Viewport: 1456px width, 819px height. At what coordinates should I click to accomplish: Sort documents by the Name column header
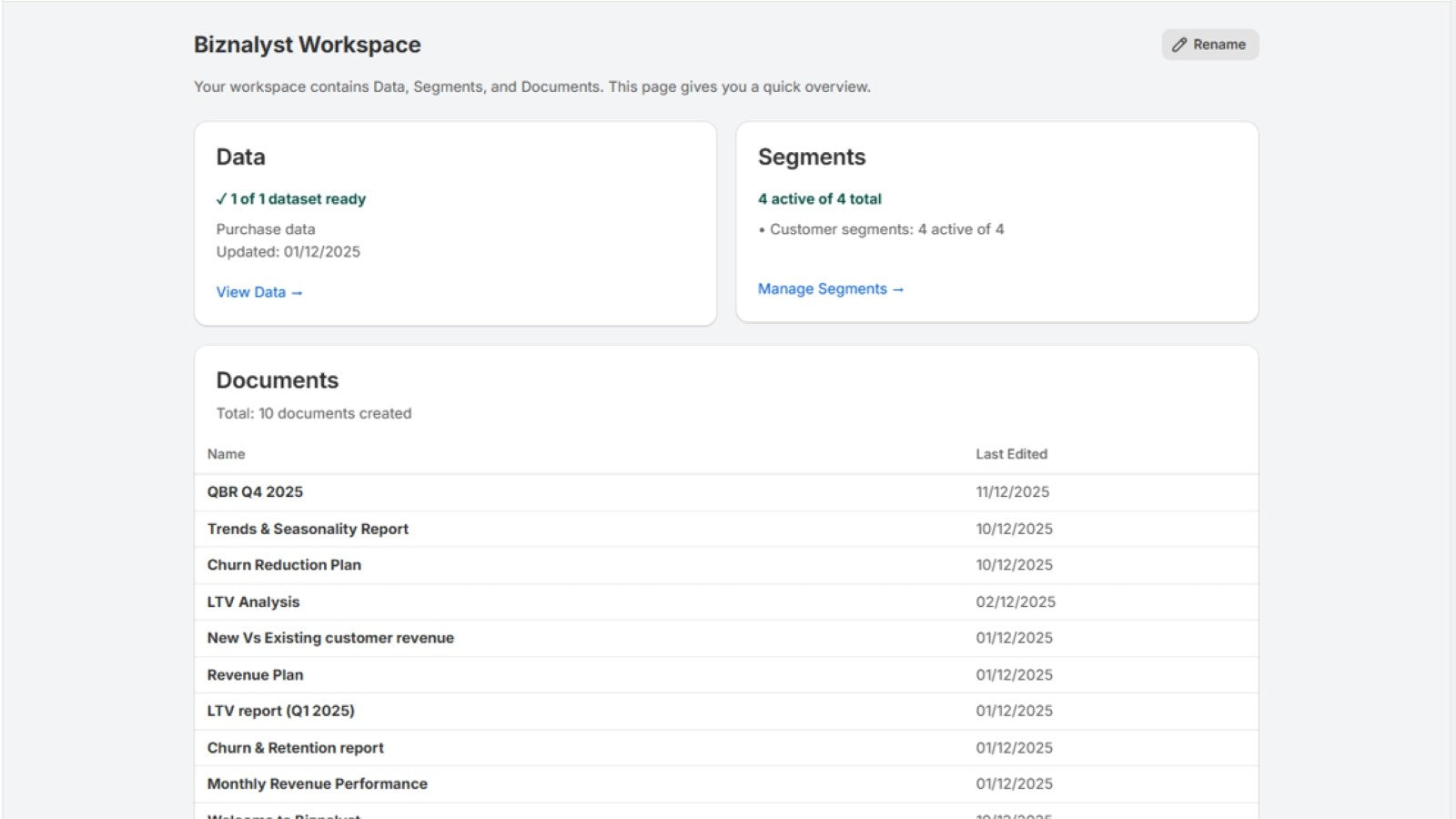226,454
